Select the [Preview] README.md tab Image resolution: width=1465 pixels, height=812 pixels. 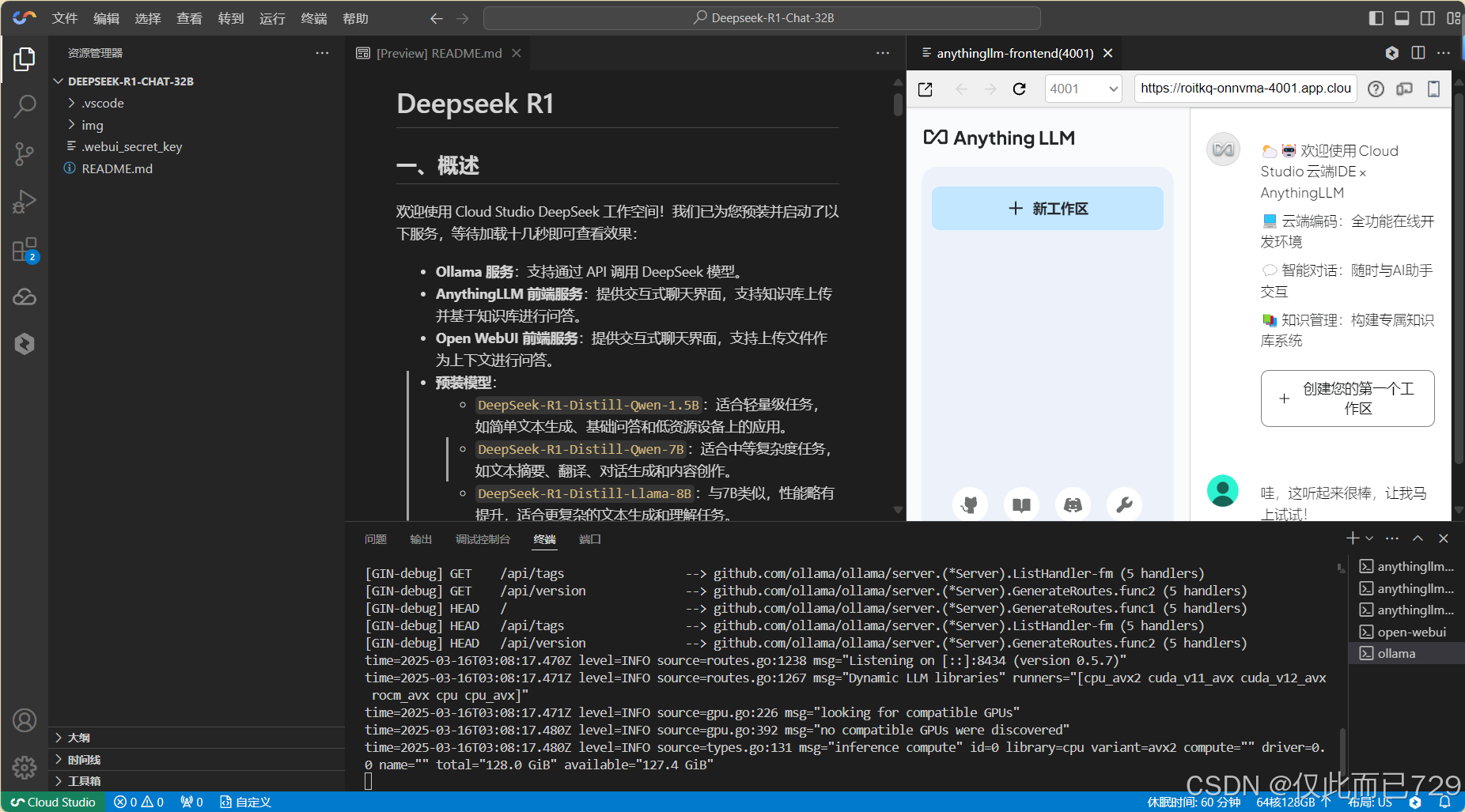[x=439, y=53]
